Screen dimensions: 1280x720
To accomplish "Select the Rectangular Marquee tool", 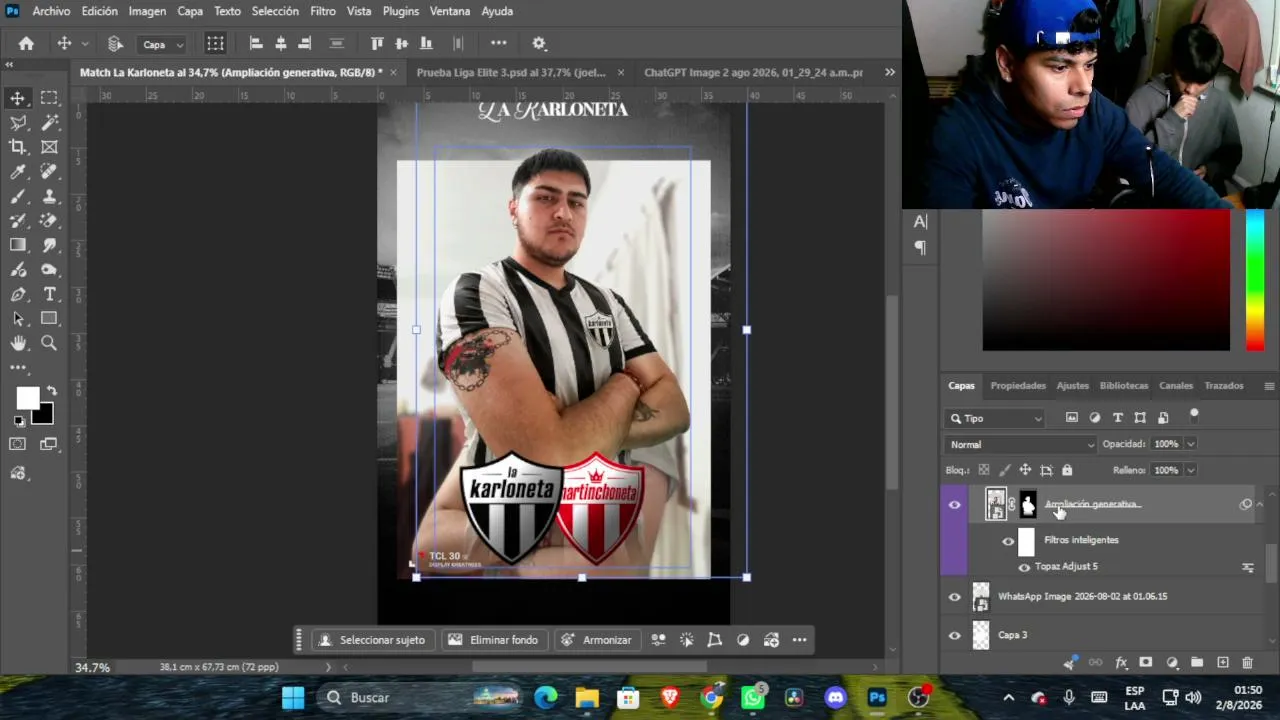I will (x=49, y=98).
